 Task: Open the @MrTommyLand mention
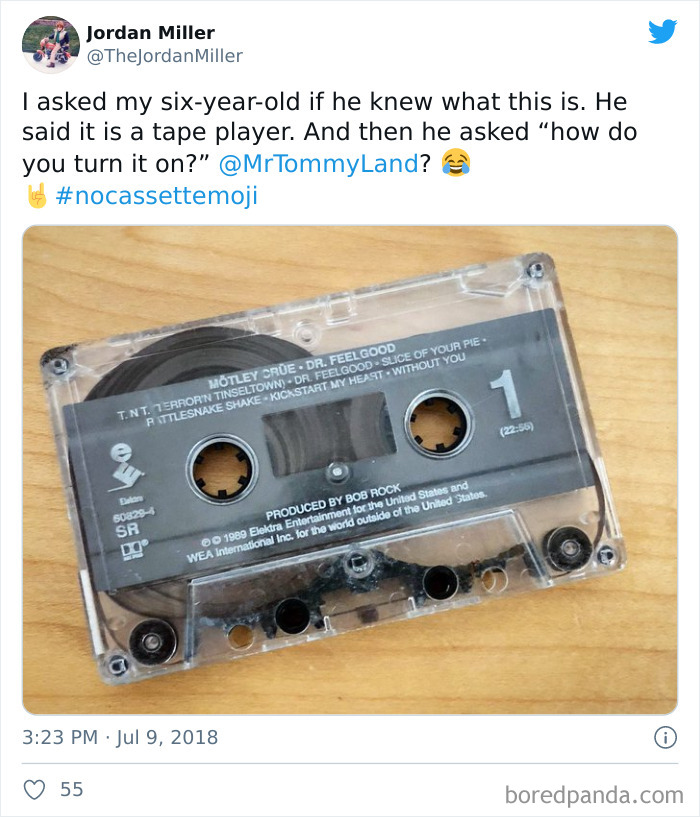point(318,164)
